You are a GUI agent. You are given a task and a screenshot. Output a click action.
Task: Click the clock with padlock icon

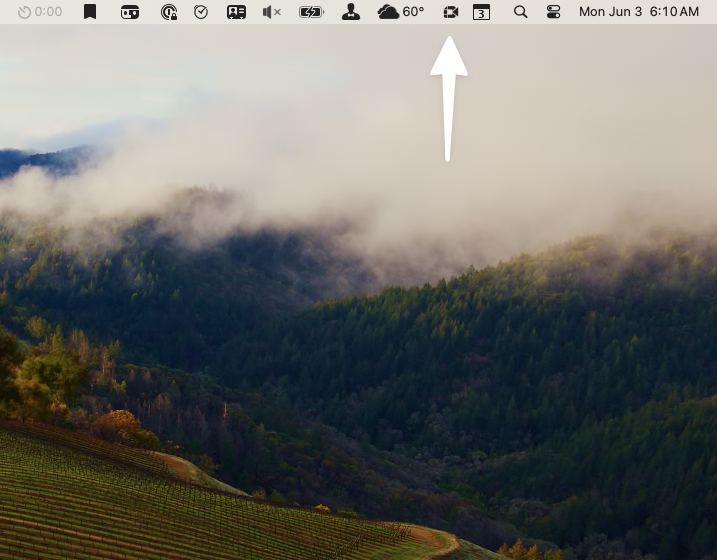pos(169,12)
